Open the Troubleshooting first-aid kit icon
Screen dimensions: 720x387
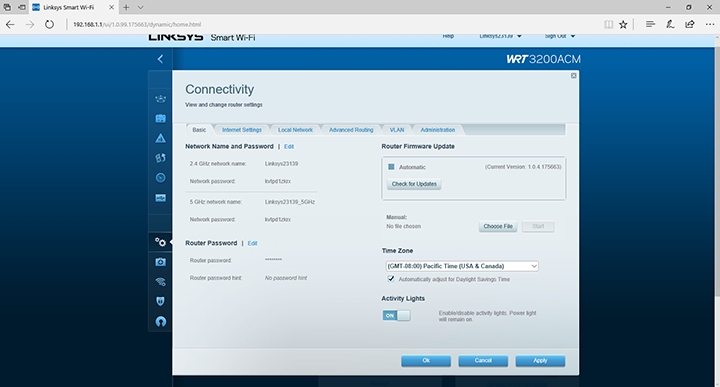point(160,262)
